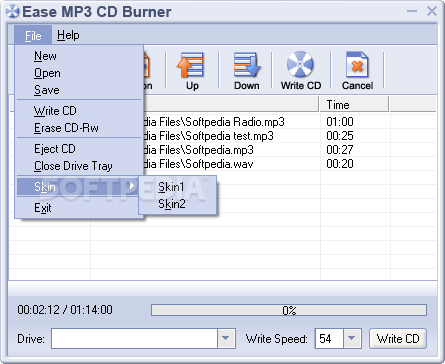Click the app disc icon in title bar

(13, 12)
